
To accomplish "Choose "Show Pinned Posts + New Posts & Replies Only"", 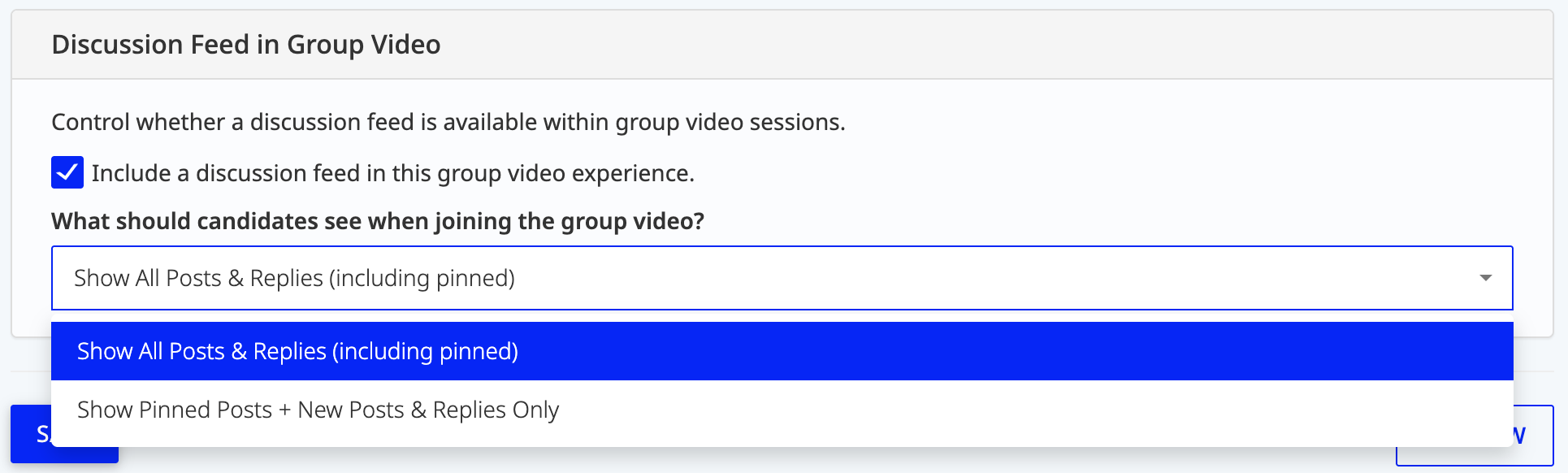I will (x=318, y=410).
